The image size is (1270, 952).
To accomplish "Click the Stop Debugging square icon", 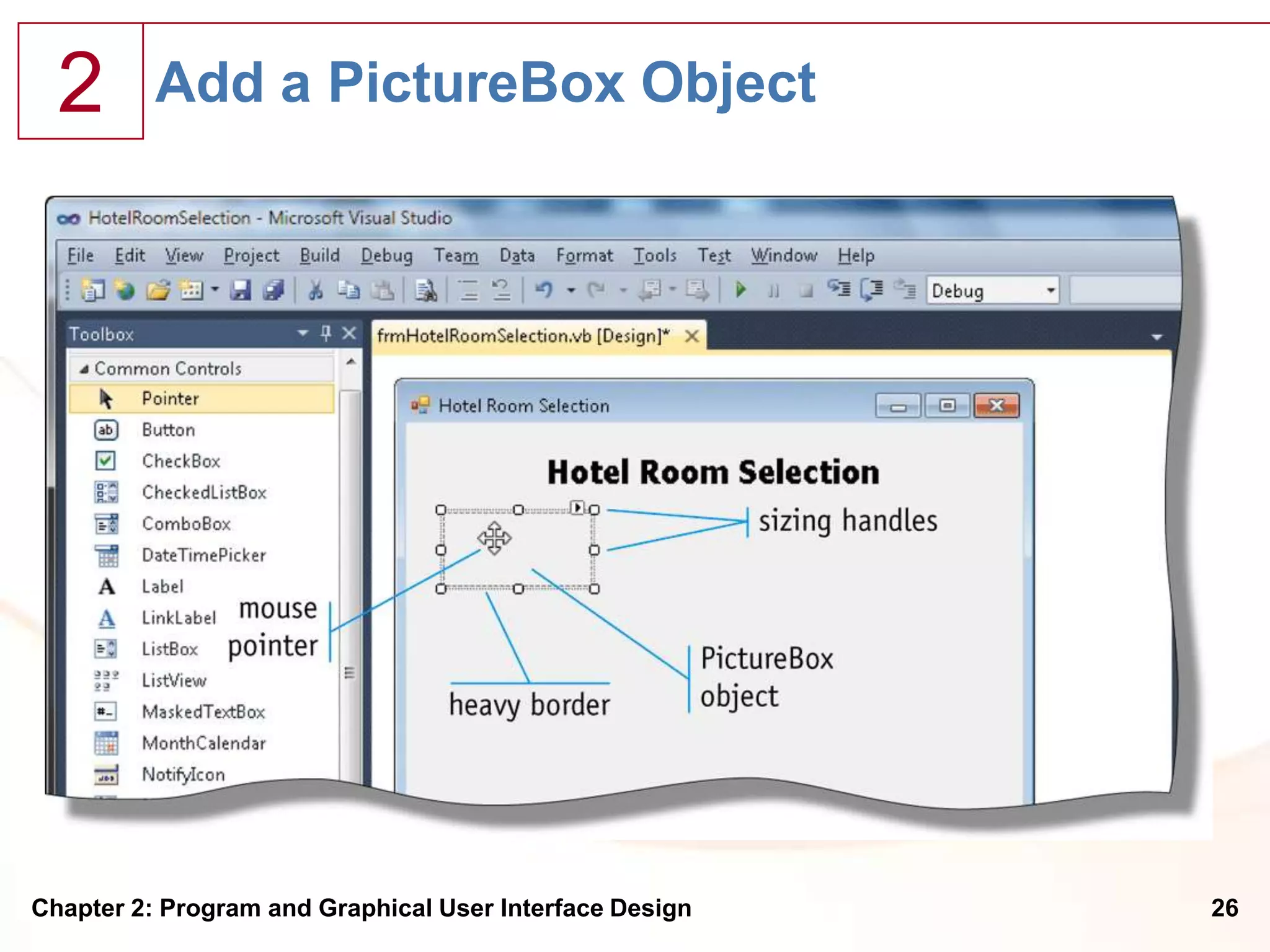I will coord(806,291).
